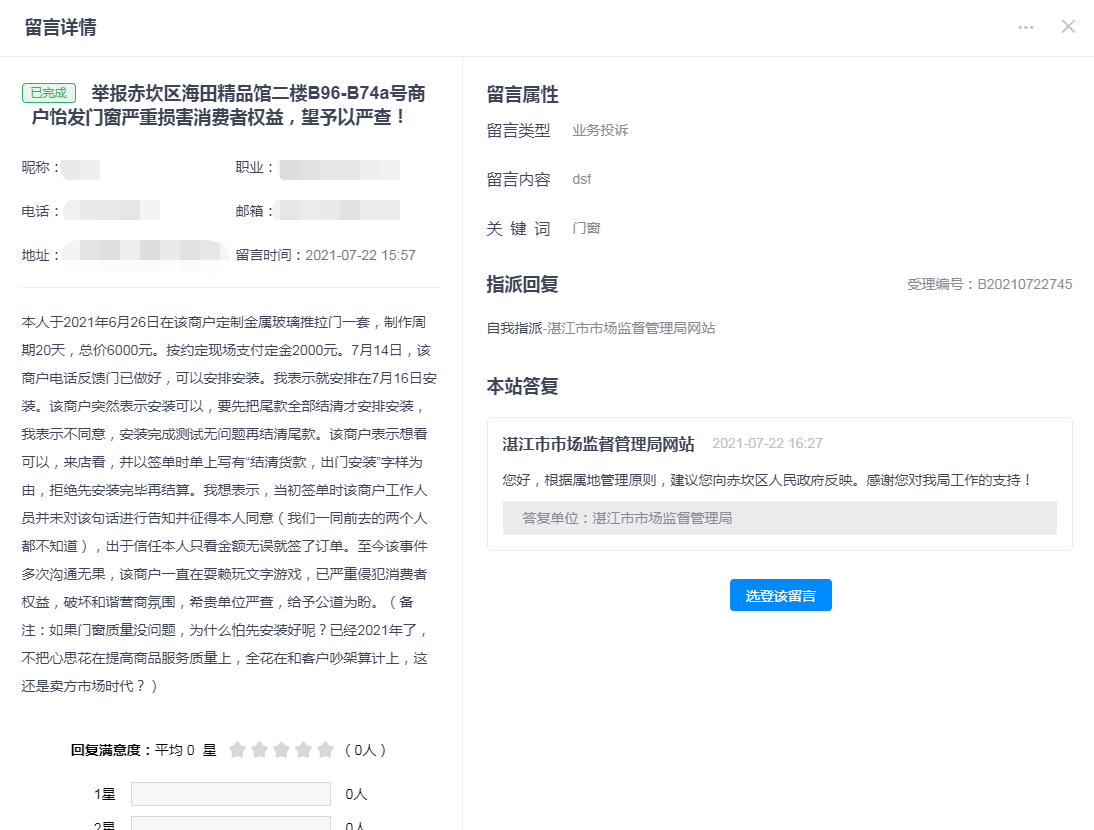Click the 留言时间 2021-07-22 15:57 timestamp
Viewport: 1094px width, 830px height.
[326, 256]
